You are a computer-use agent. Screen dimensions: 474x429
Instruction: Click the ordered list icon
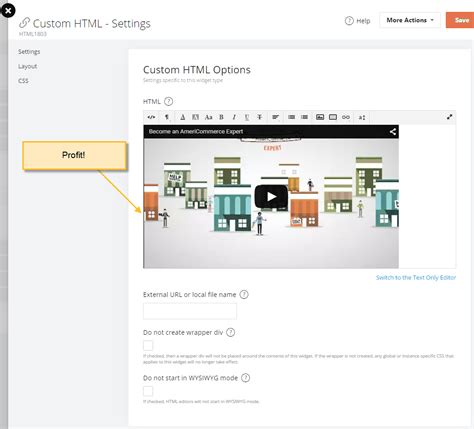pyautogui.click(x=304, y=117)
